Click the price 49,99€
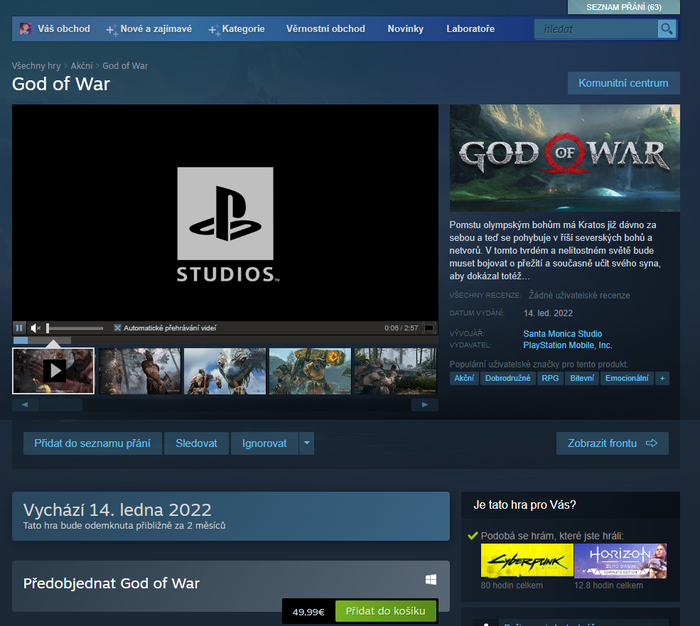Viewport: 700px width, 626px height. [x=308, y=612]
